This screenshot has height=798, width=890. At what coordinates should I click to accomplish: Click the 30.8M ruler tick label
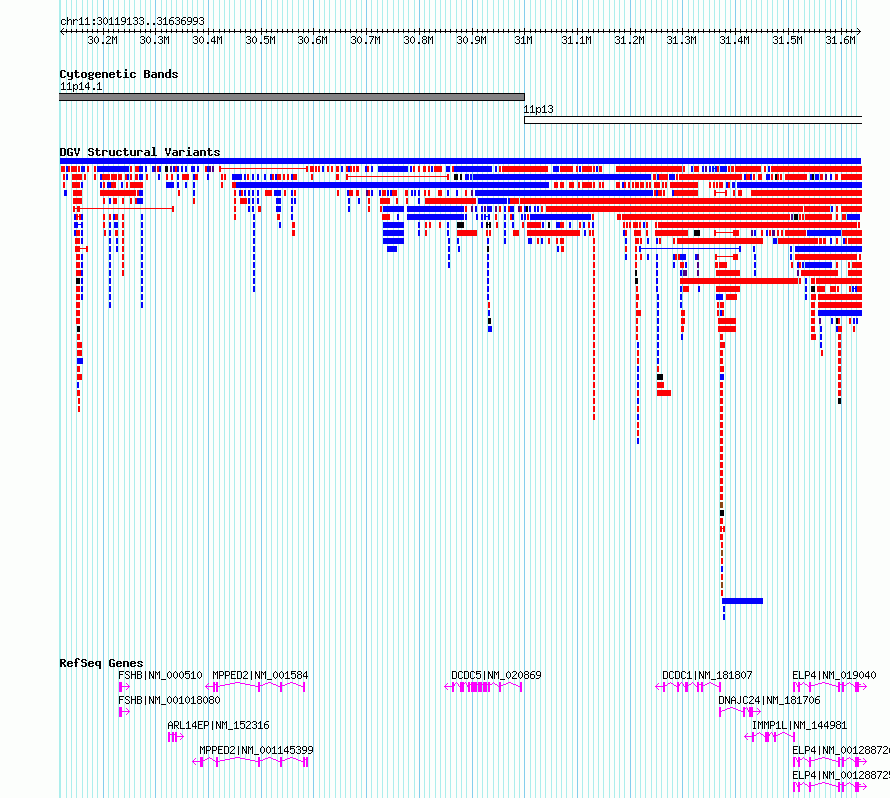(x=418, y=40)
